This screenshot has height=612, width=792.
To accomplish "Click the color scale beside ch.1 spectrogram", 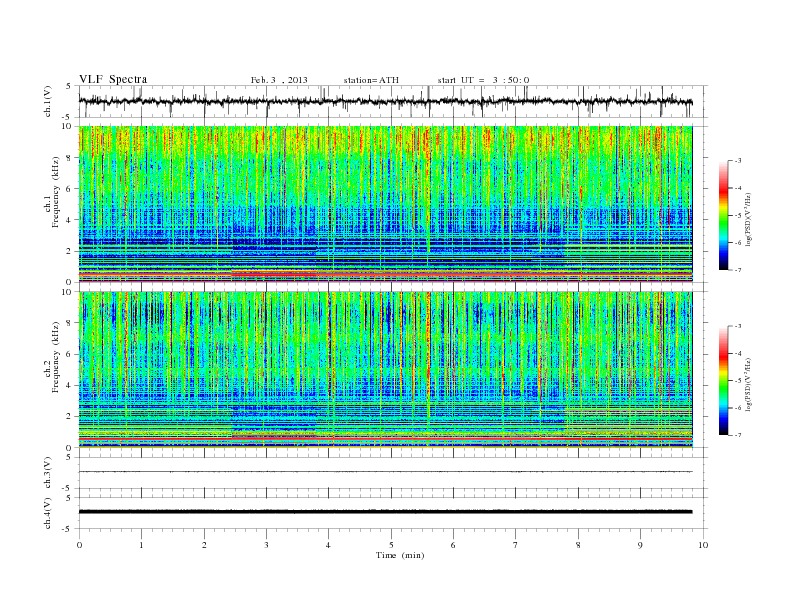I will tap(724, 215).
